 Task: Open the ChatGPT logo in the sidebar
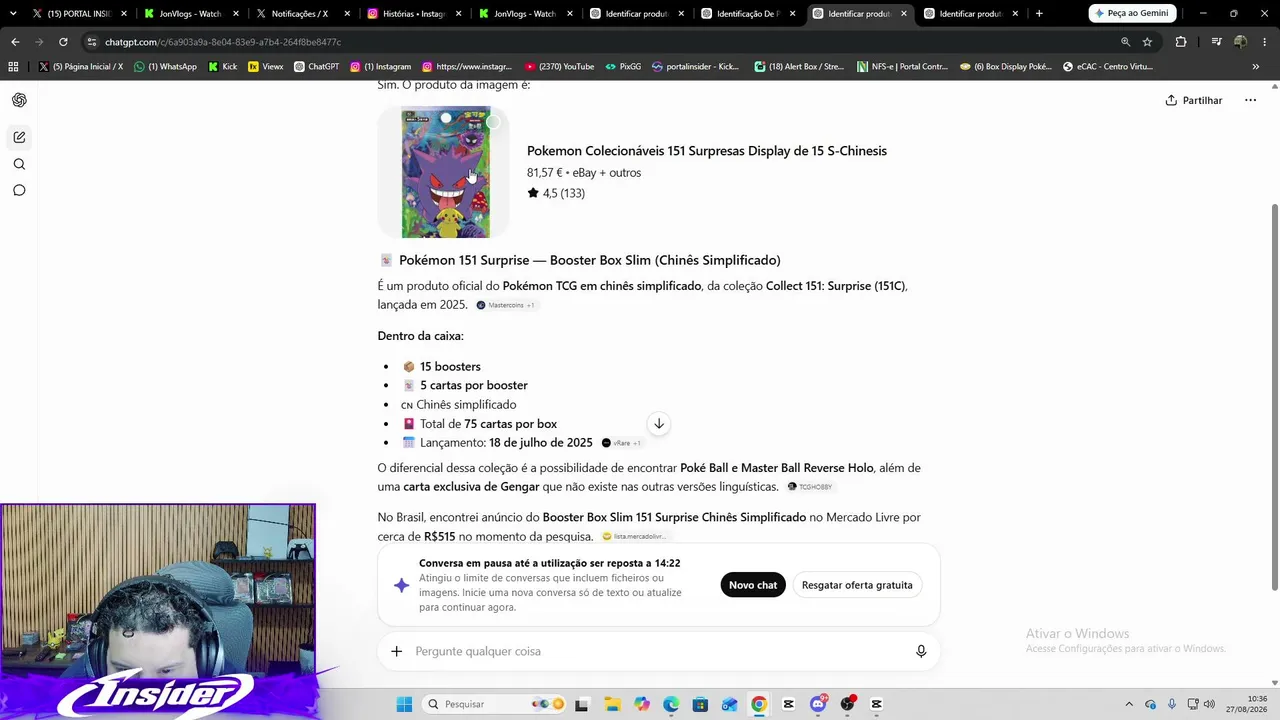pos(19,100)
